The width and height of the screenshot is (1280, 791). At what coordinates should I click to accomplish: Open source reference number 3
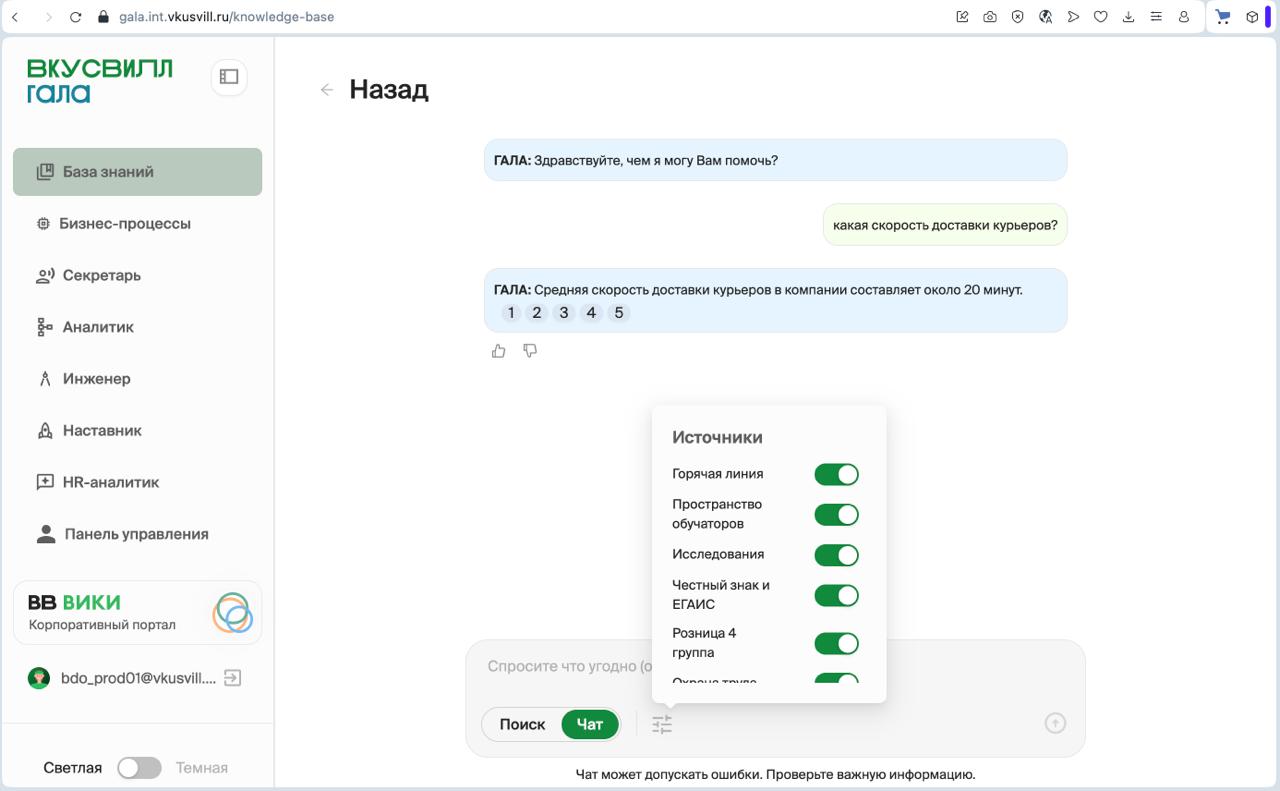tap(564, 313)
